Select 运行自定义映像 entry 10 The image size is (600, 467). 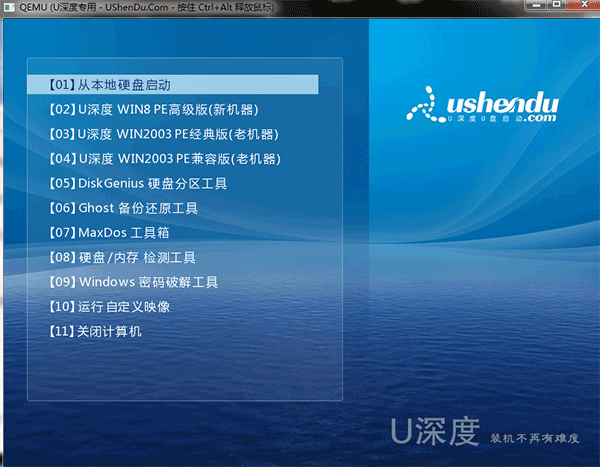pyautogui.click(x=109, y=307)
